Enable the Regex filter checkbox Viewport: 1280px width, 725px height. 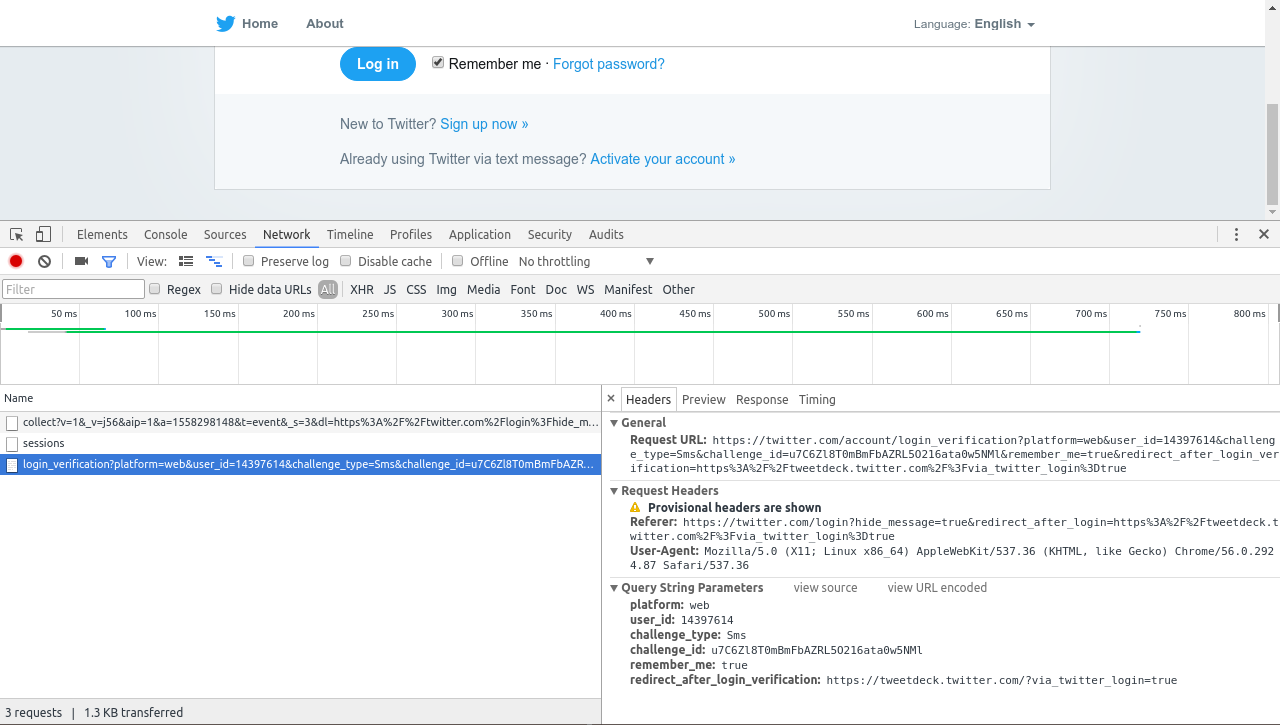click(155, 289)
